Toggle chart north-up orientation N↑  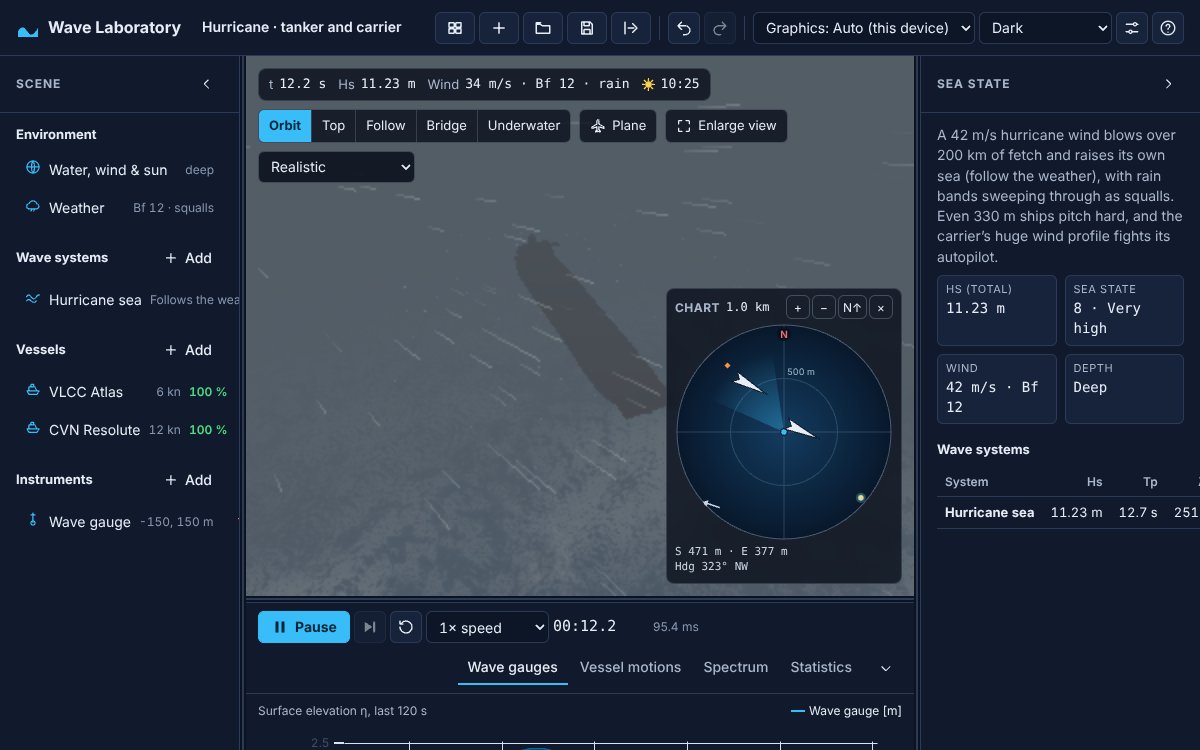(853, 308)
